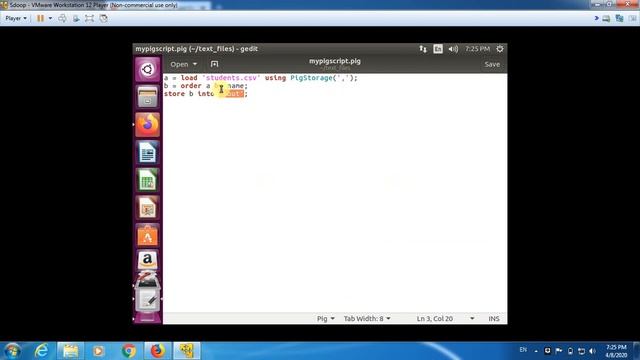Click 'students.csv' string in line one
The width and height of the screenshot is (640, 360).
(231, 78)
